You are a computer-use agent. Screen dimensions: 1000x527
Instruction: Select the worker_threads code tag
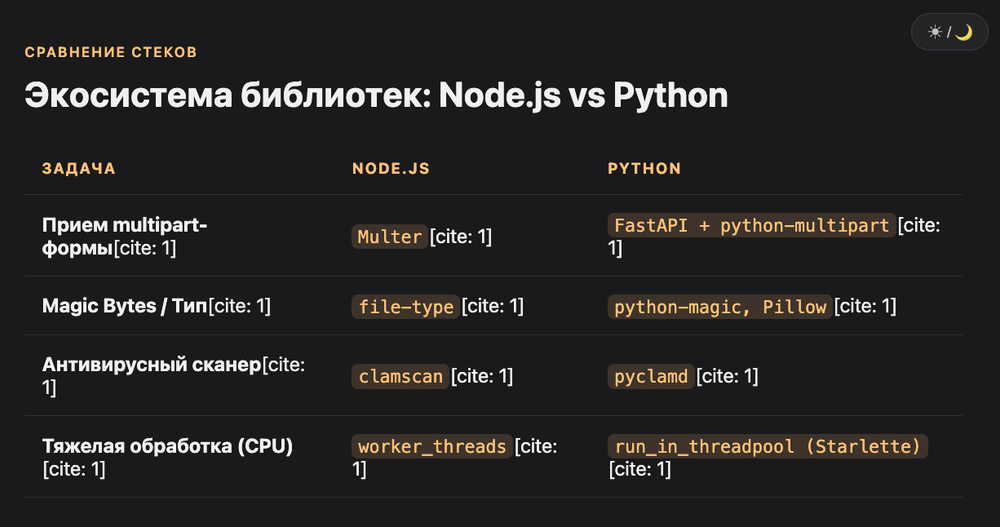(x=432, y=446)
